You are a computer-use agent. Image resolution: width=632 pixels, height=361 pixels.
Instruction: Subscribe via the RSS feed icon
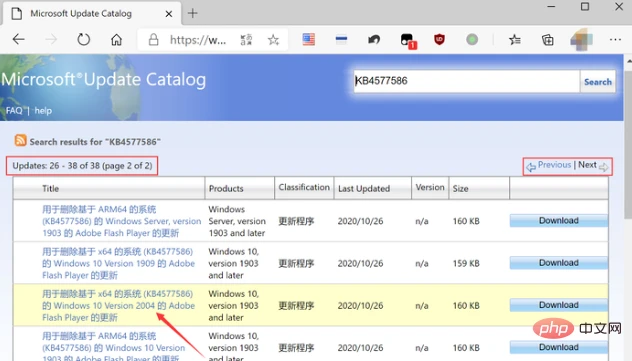tap(21, 140)
